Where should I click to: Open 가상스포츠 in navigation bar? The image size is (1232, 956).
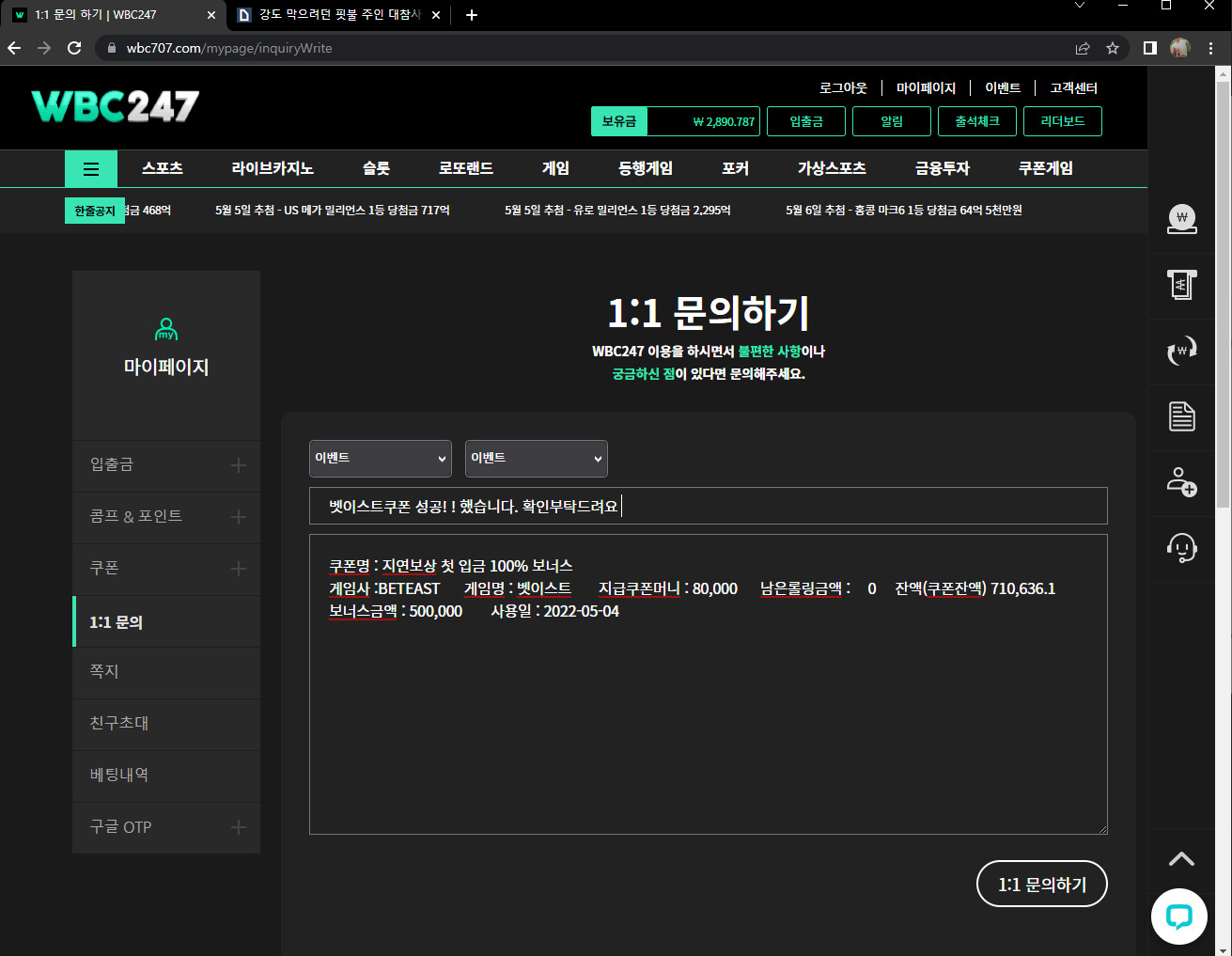[x=832, y=168]
